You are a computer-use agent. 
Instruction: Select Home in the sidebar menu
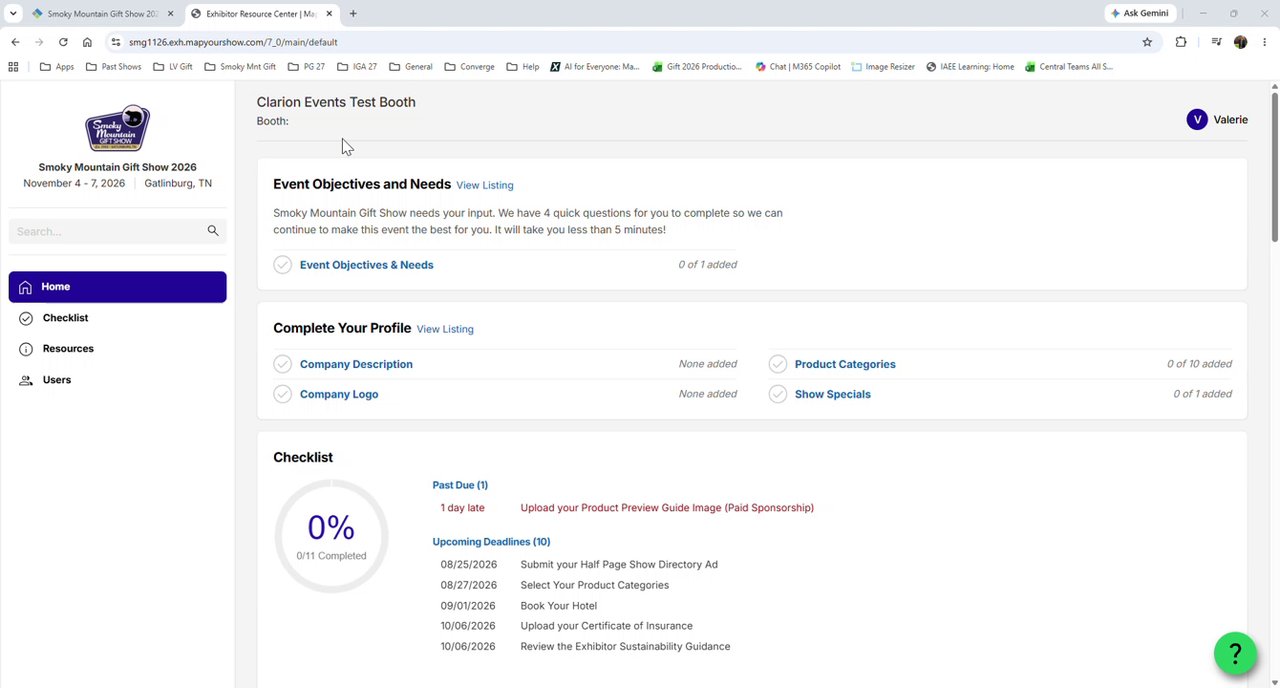[117, 287]
